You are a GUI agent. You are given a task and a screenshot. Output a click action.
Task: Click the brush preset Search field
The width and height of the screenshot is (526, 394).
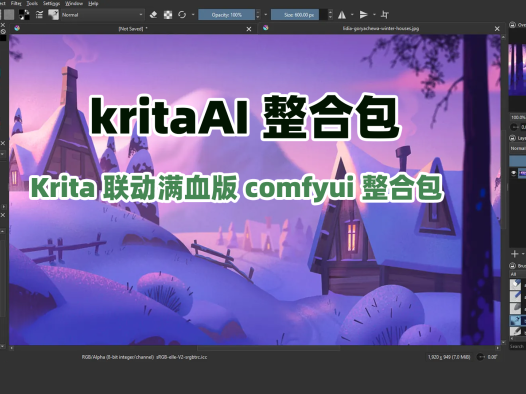tap(517, 346)
